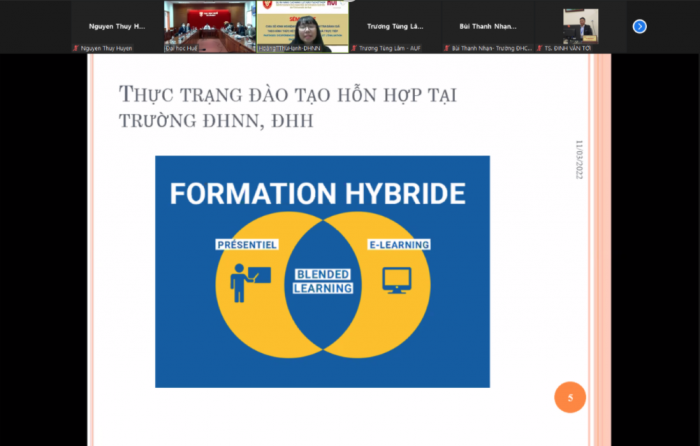Click the next participants arrow button
The image size is (700, 446).
click(640, 26)
